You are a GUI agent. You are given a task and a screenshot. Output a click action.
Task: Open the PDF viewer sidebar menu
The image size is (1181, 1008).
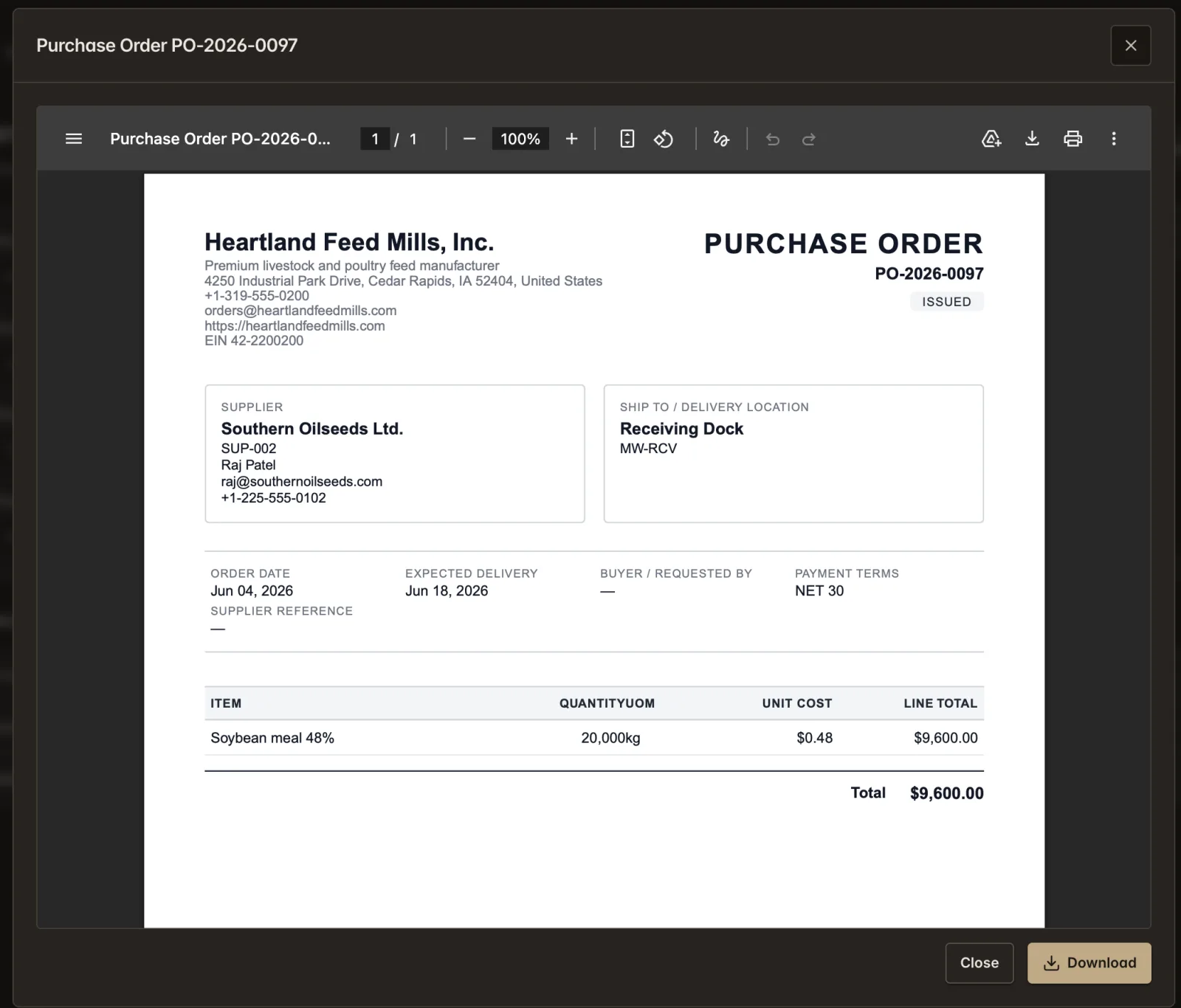[74, 139]
